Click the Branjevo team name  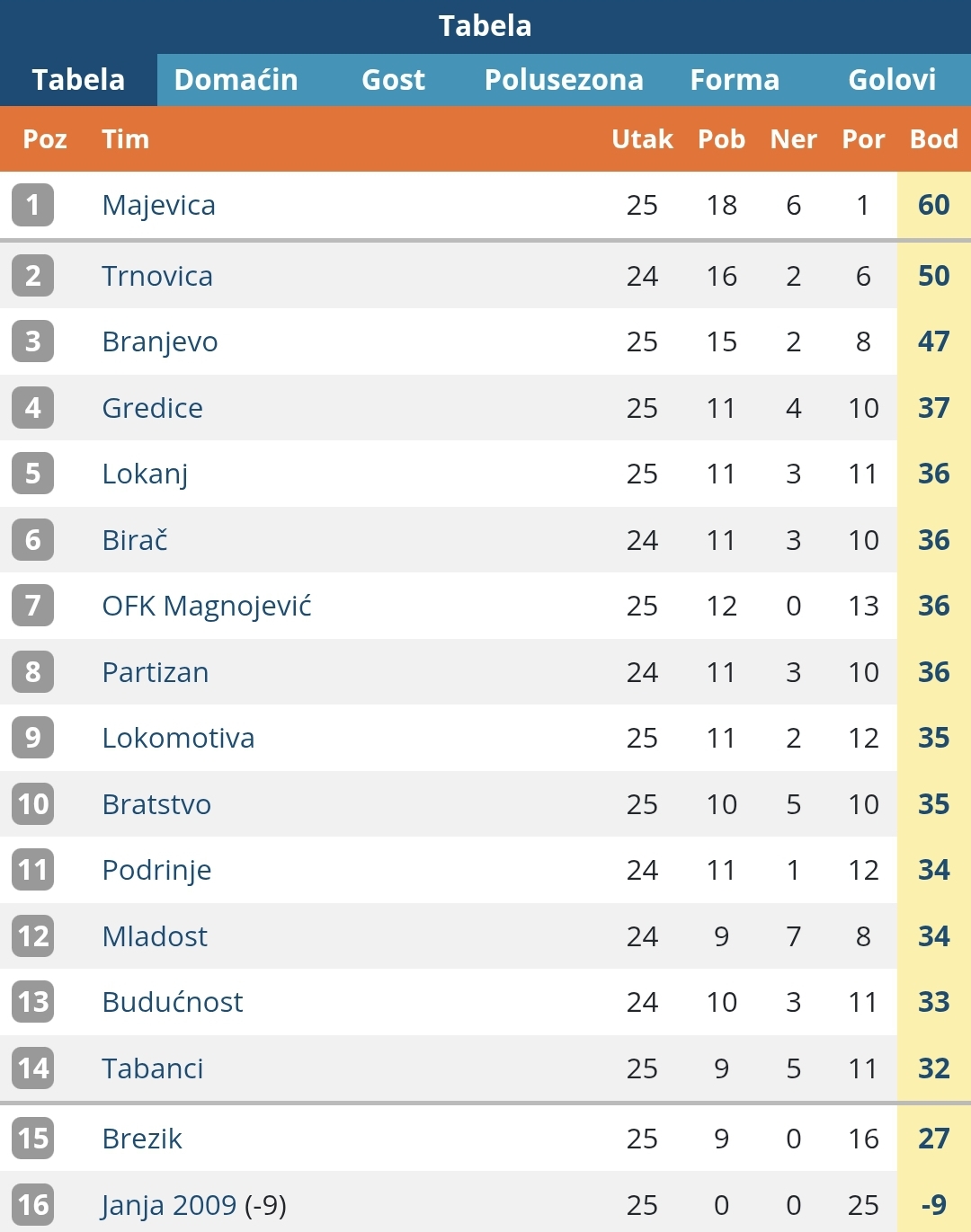(160, 341)
